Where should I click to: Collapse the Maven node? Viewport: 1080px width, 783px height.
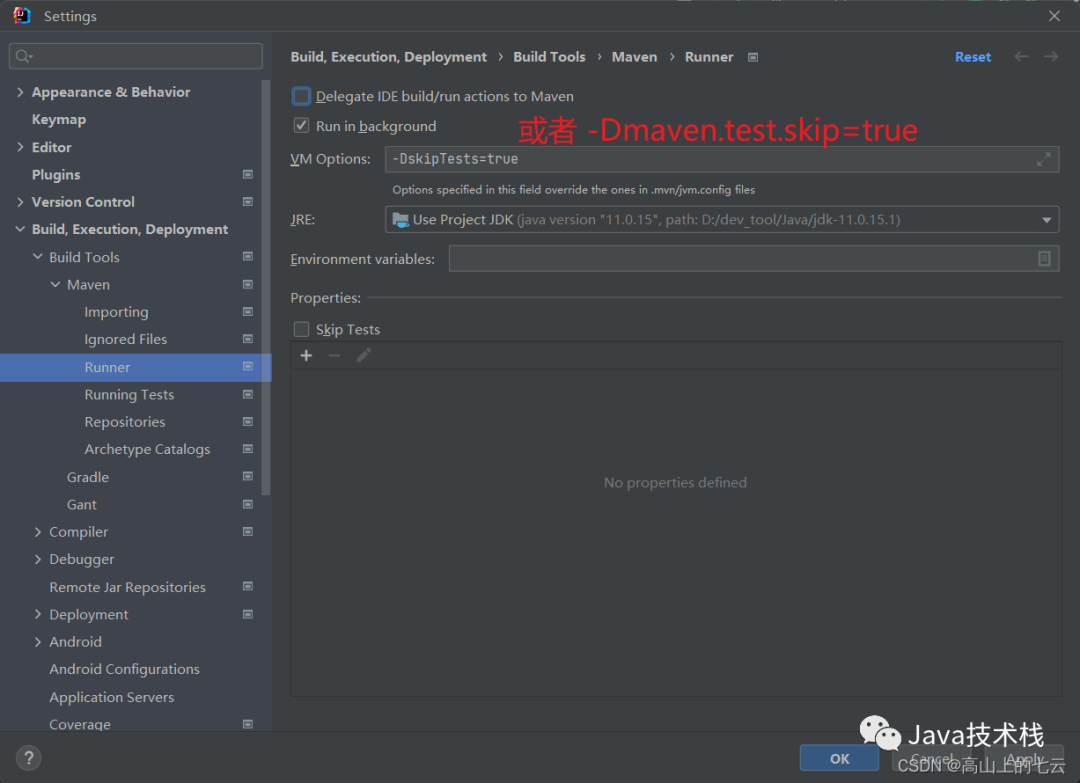click(55, 284)
